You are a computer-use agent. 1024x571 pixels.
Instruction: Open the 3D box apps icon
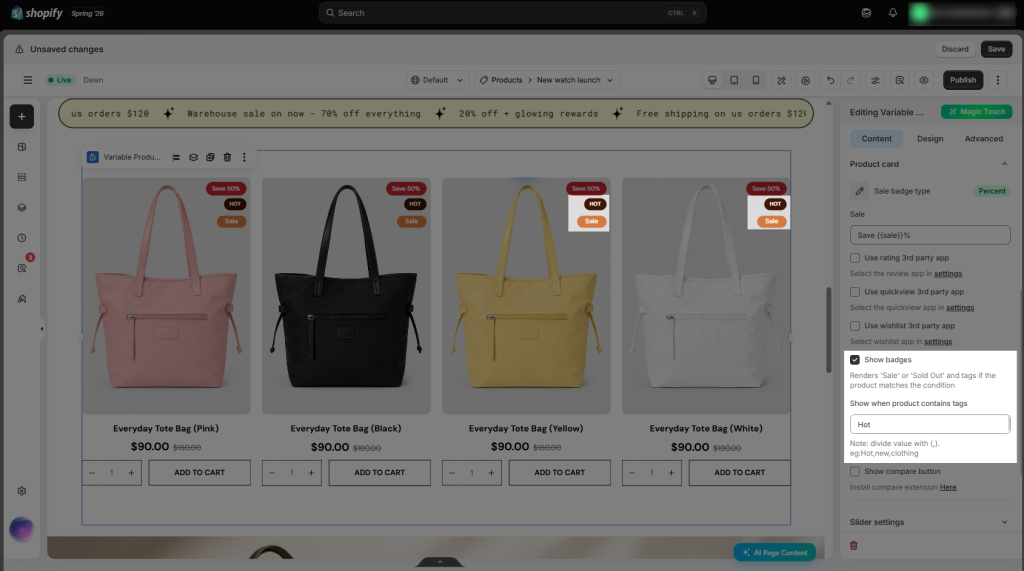click(x=22, y=207)
